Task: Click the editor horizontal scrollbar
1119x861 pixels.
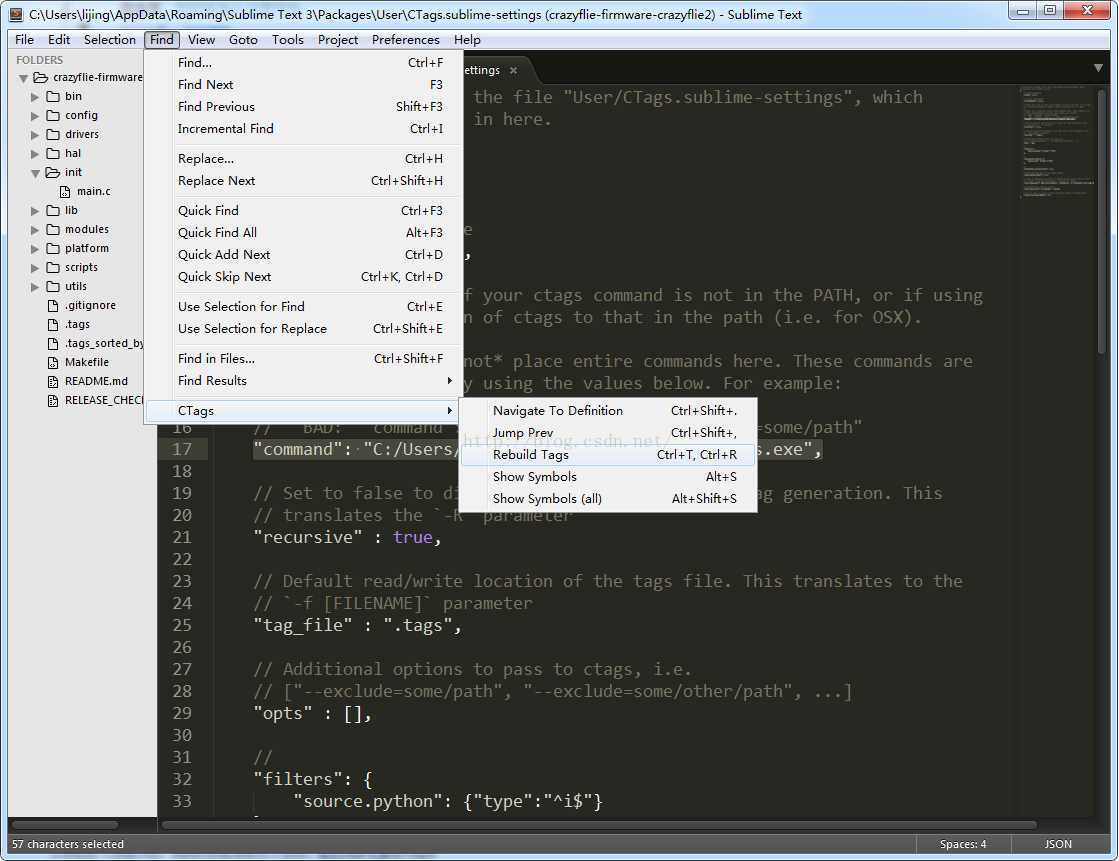Action: point(599,825)
